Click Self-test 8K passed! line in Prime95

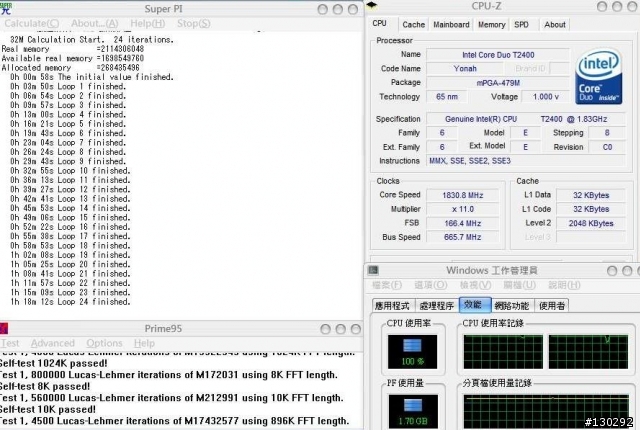pos(45,386)
